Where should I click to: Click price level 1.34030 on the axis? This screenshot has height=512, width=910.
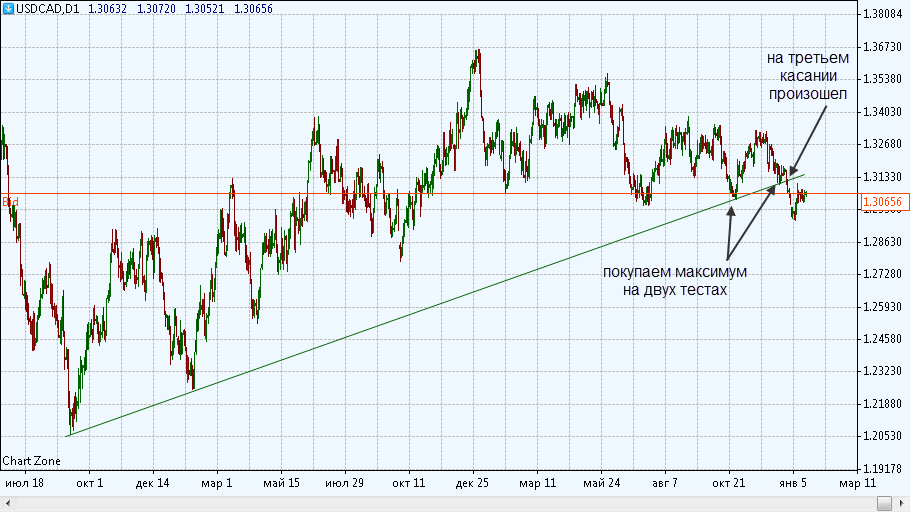883,111
